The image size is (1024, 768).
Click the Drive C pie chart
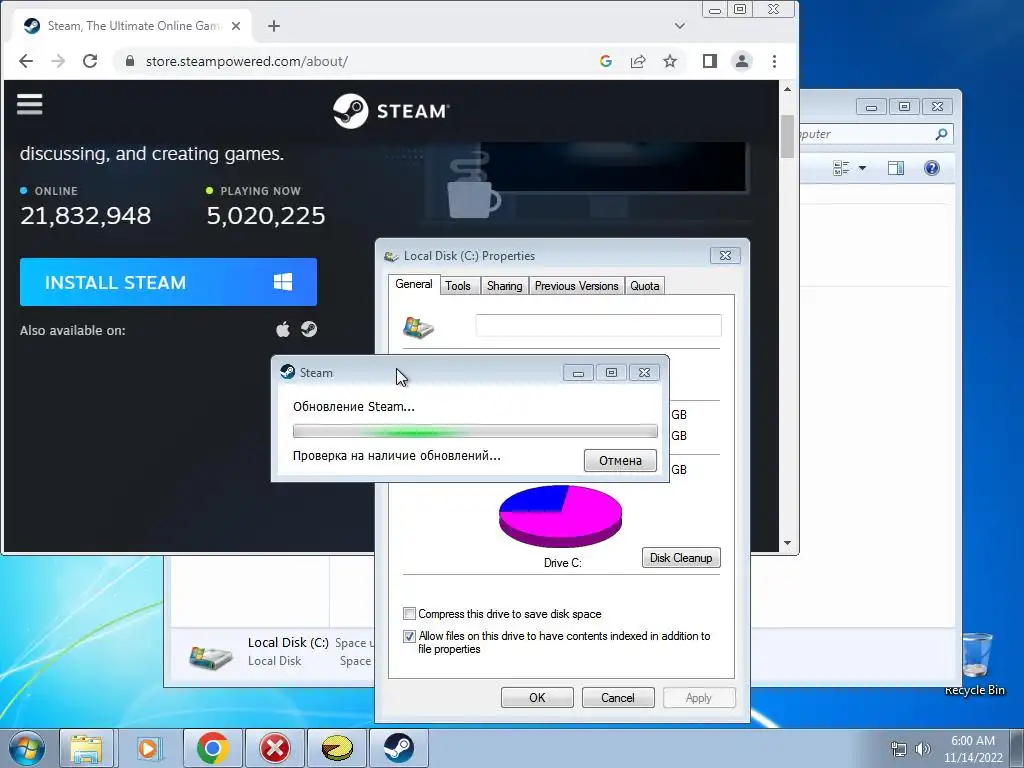(x=560, y=516)
